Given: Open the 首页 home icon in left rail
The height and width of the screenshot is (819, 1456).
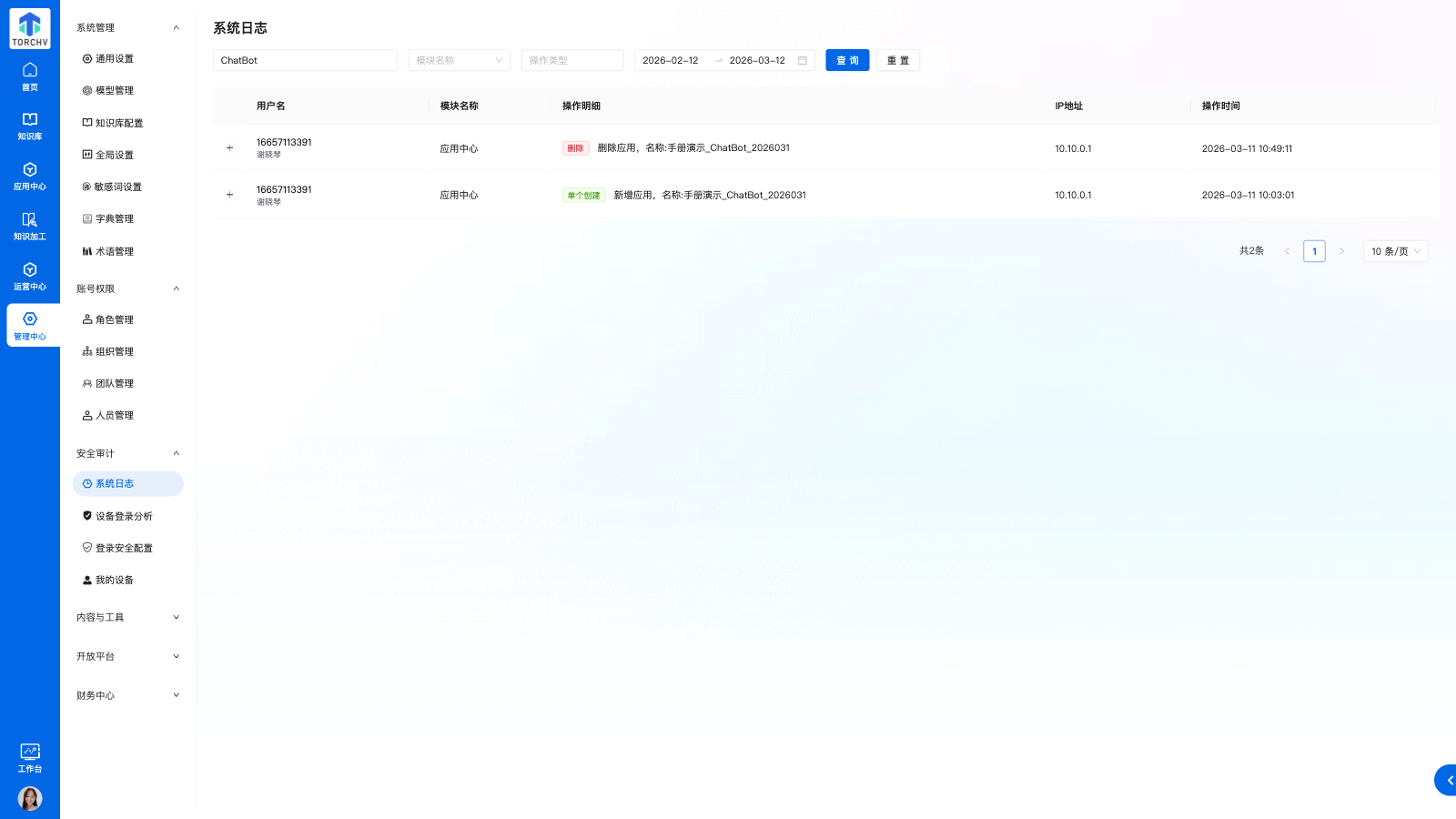Looking at the screenshot, I should pos(29,76).
